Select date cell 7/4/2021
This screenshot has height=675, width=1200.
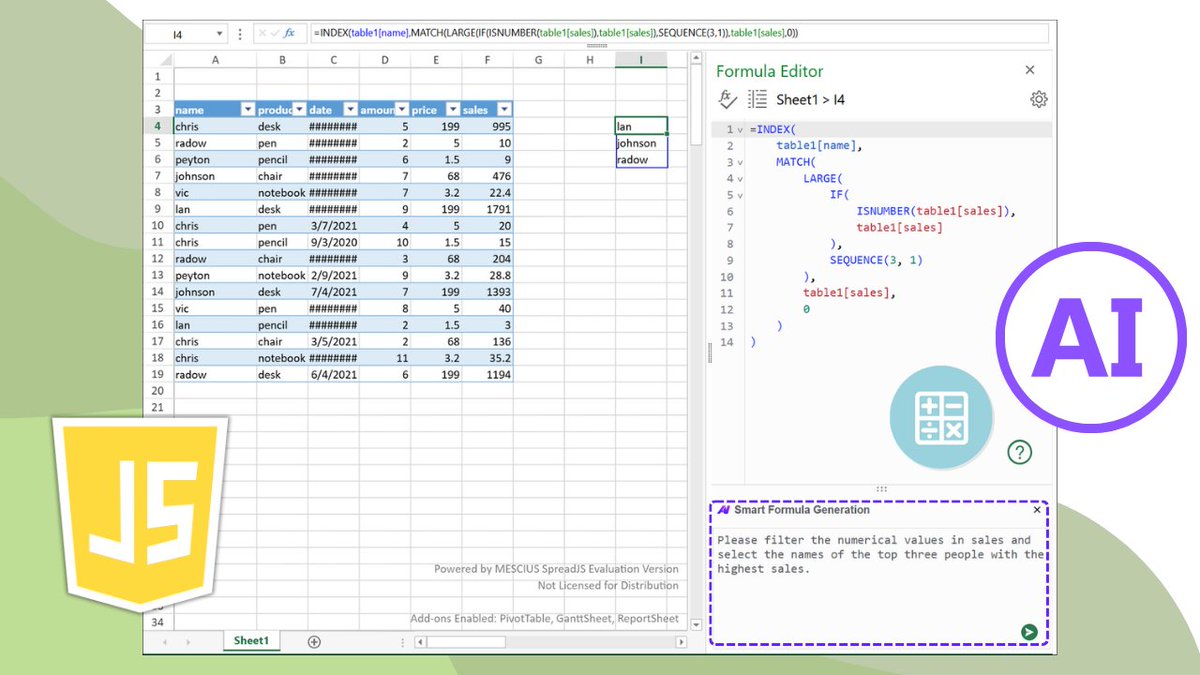(x=333, y=292)
